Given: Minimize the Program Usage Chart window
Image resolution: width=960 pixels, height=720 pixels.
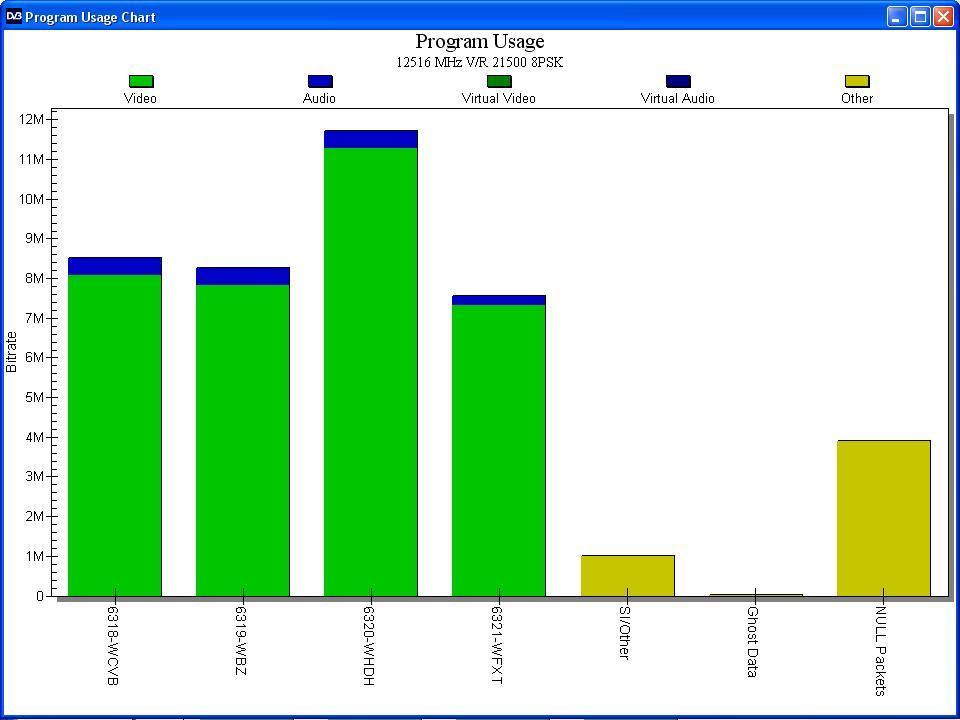Looking at the screenshot, I should (897, 17).
